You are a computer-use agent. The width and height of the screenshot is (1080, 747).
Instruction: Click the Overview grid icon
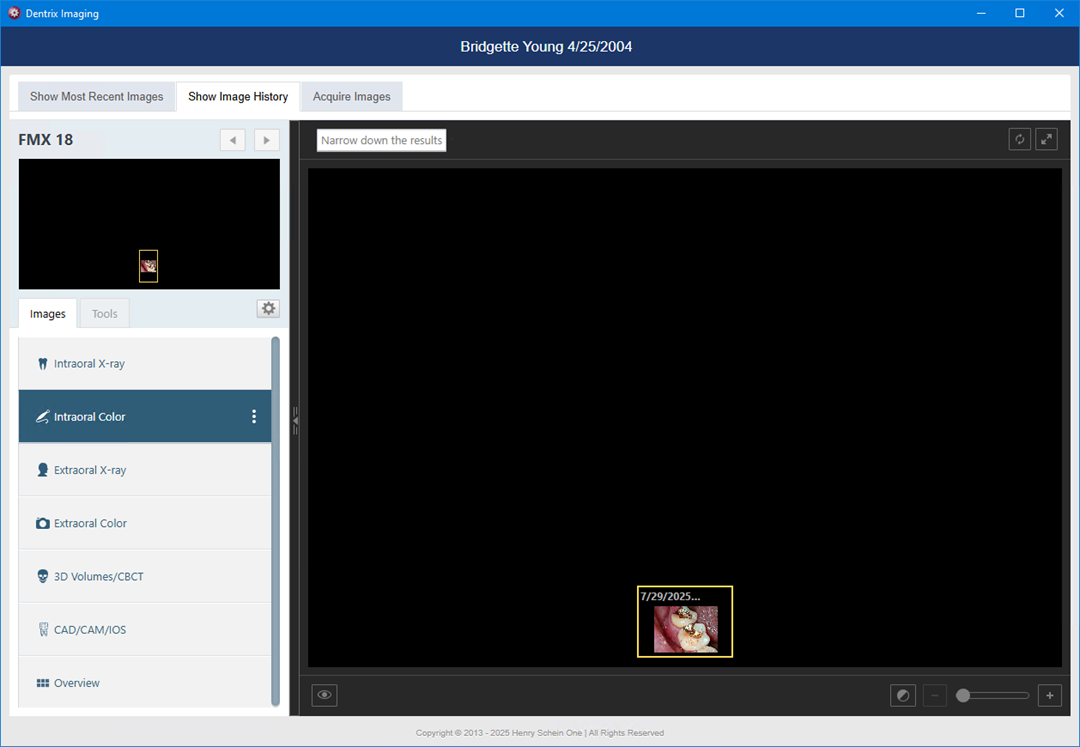click(43, 683)
